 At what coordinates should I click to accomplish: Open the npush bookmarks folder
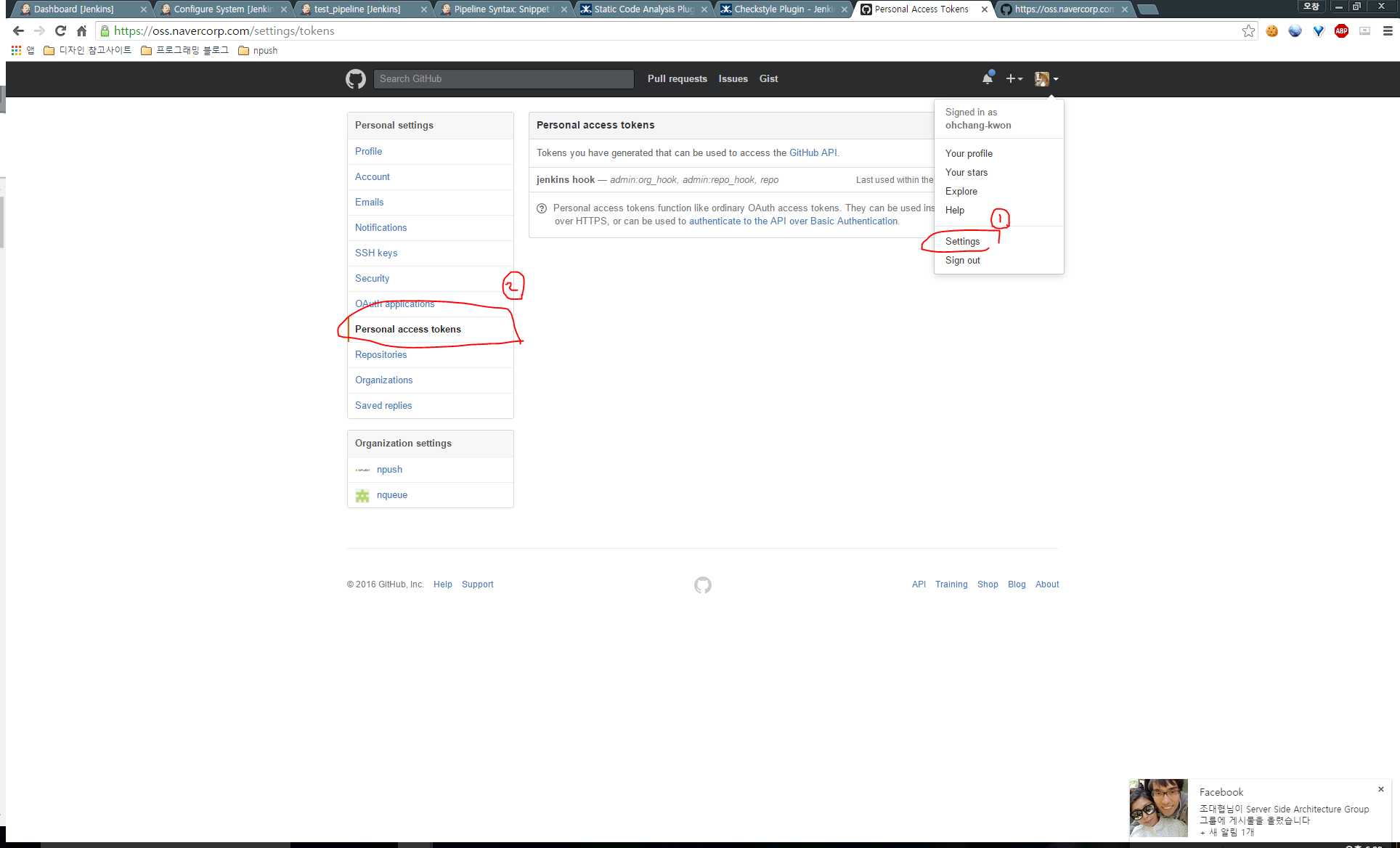[258, 51]
